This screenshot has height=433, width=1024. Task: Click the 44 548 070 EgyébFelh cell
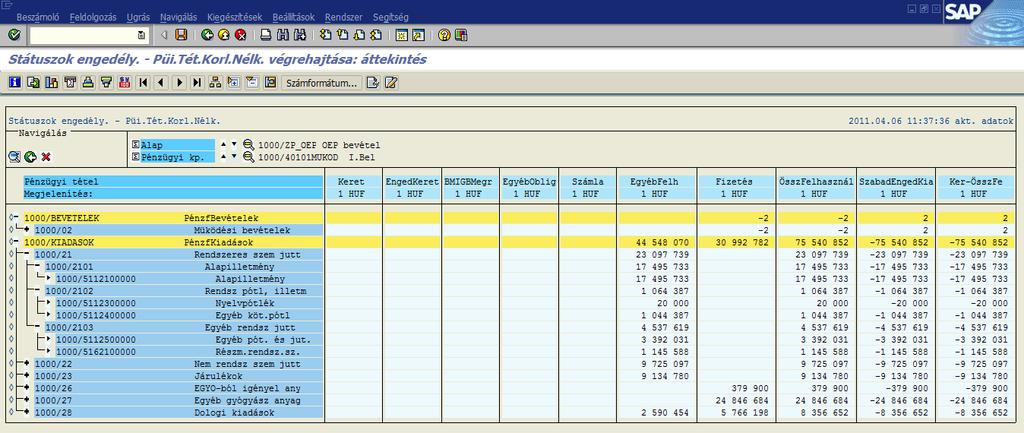point(656,242)
